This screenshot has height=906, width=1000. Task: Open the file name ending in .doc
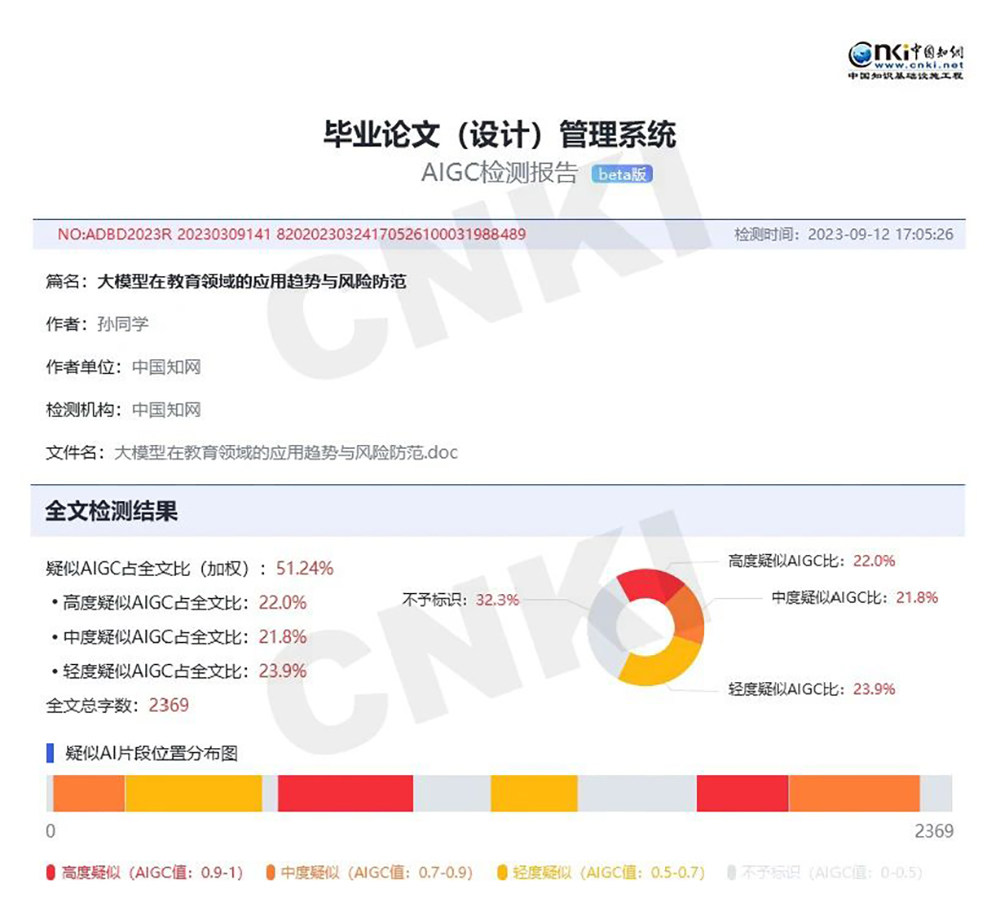286,452
